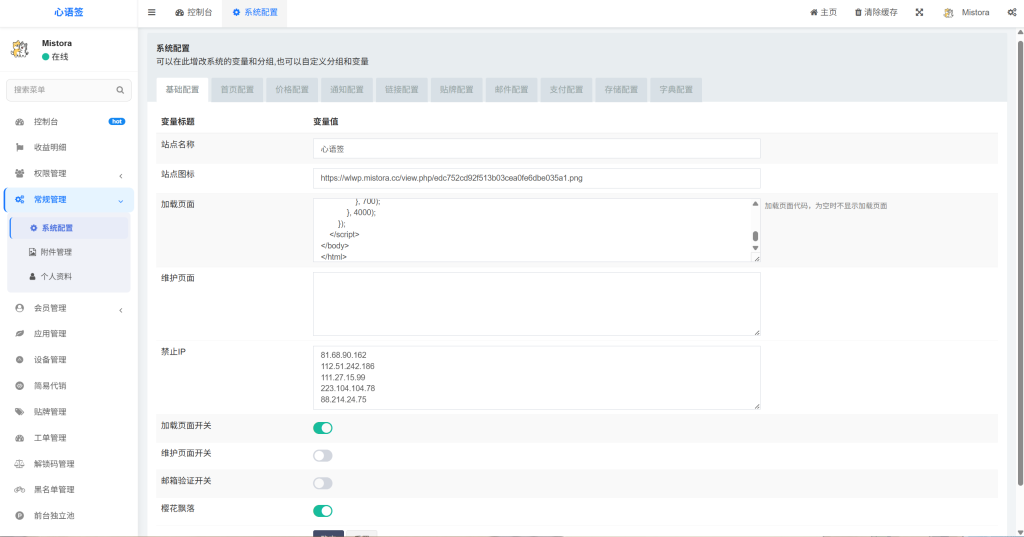Click the hamburger menu toggle icon
Viewport: 1024px width, 537px height.
click(152, 12)
